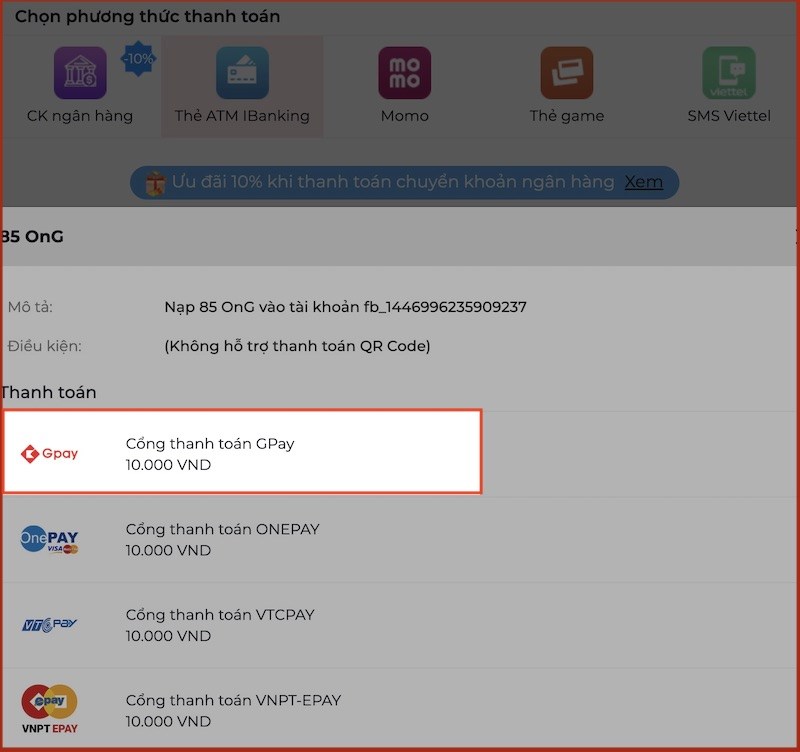Open the Xem link in promo banner
The height and width of the screenshot is (752, 800).
(644, 182)
